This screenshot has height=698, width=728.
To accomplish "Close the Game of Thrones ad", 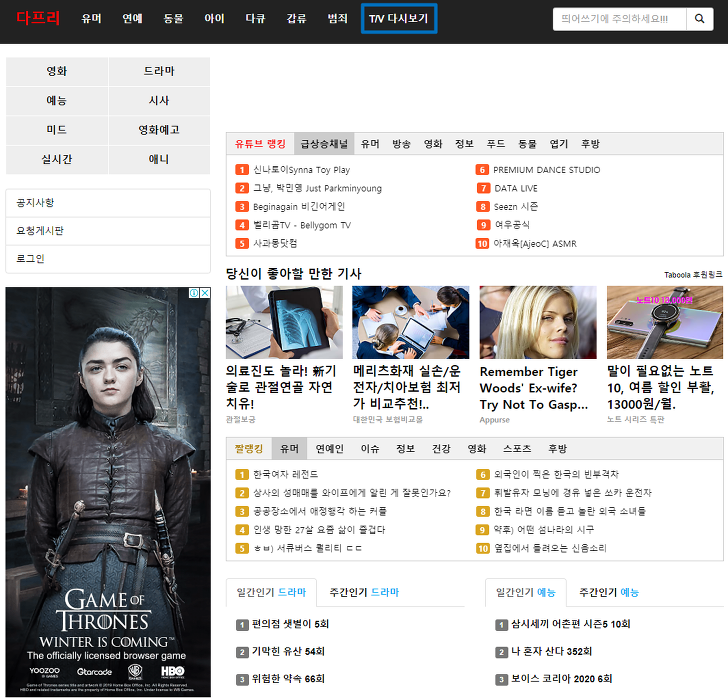I will (205, 293).
